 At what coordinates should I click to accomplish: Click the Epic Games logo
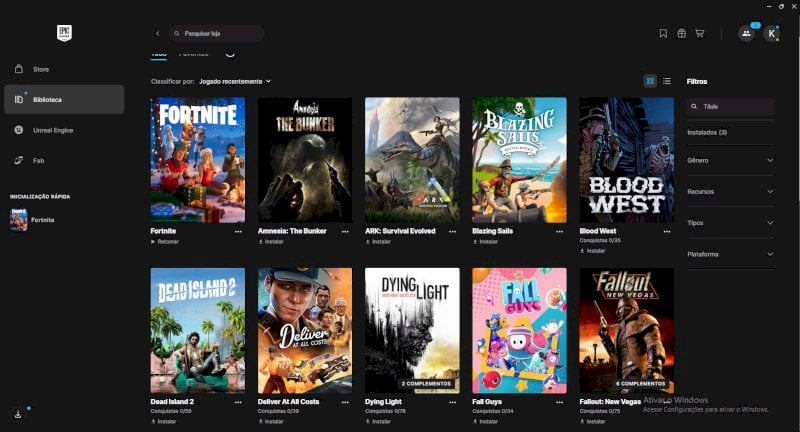64,33
